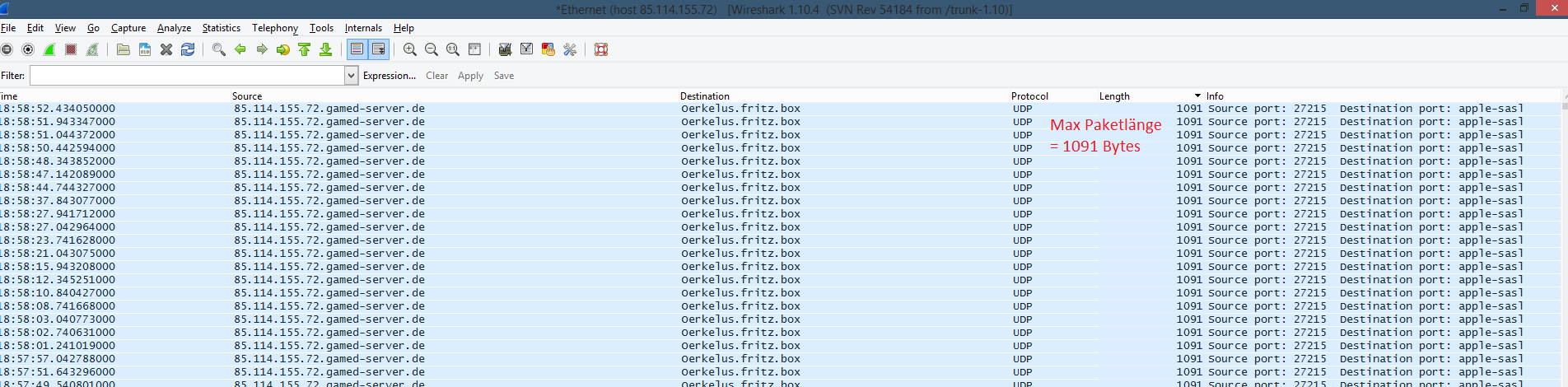Find a packet with the magnifier icon

(218, 49)
